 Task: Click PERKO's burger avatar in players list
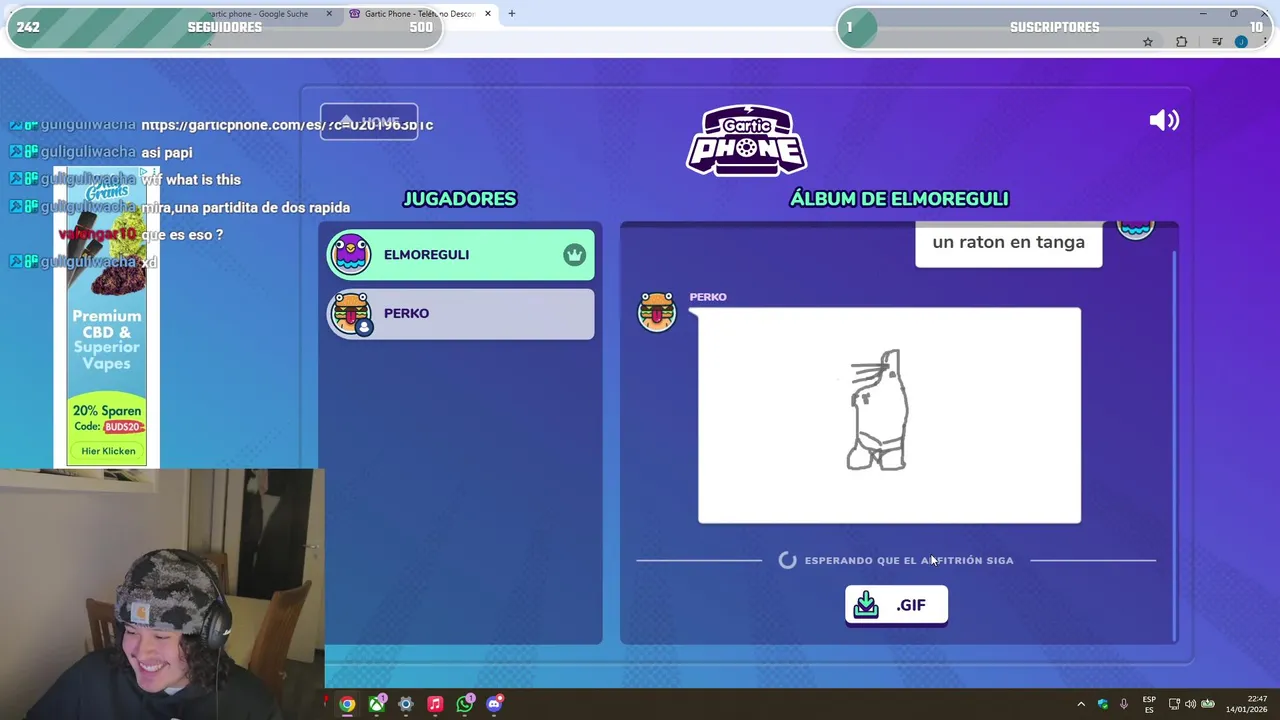click(351, 313)
